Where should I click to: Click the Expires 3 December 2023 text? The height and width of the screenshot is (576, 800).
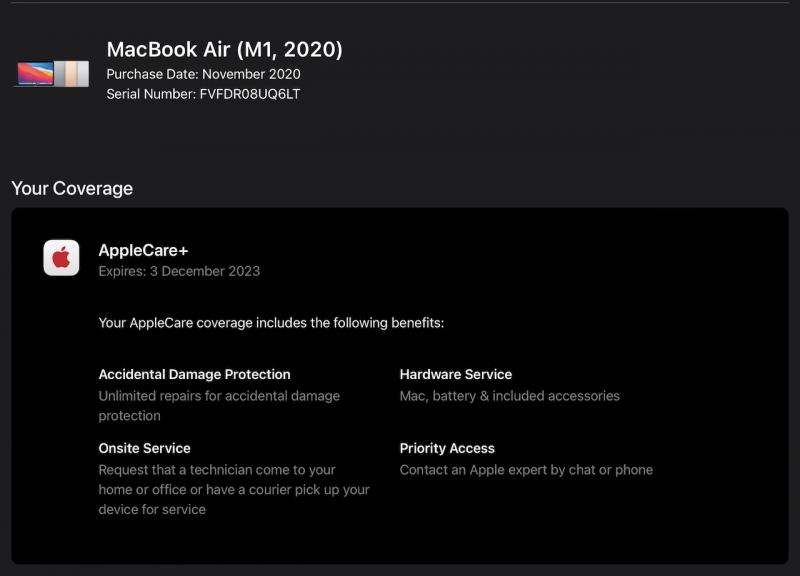click(179, 271)
